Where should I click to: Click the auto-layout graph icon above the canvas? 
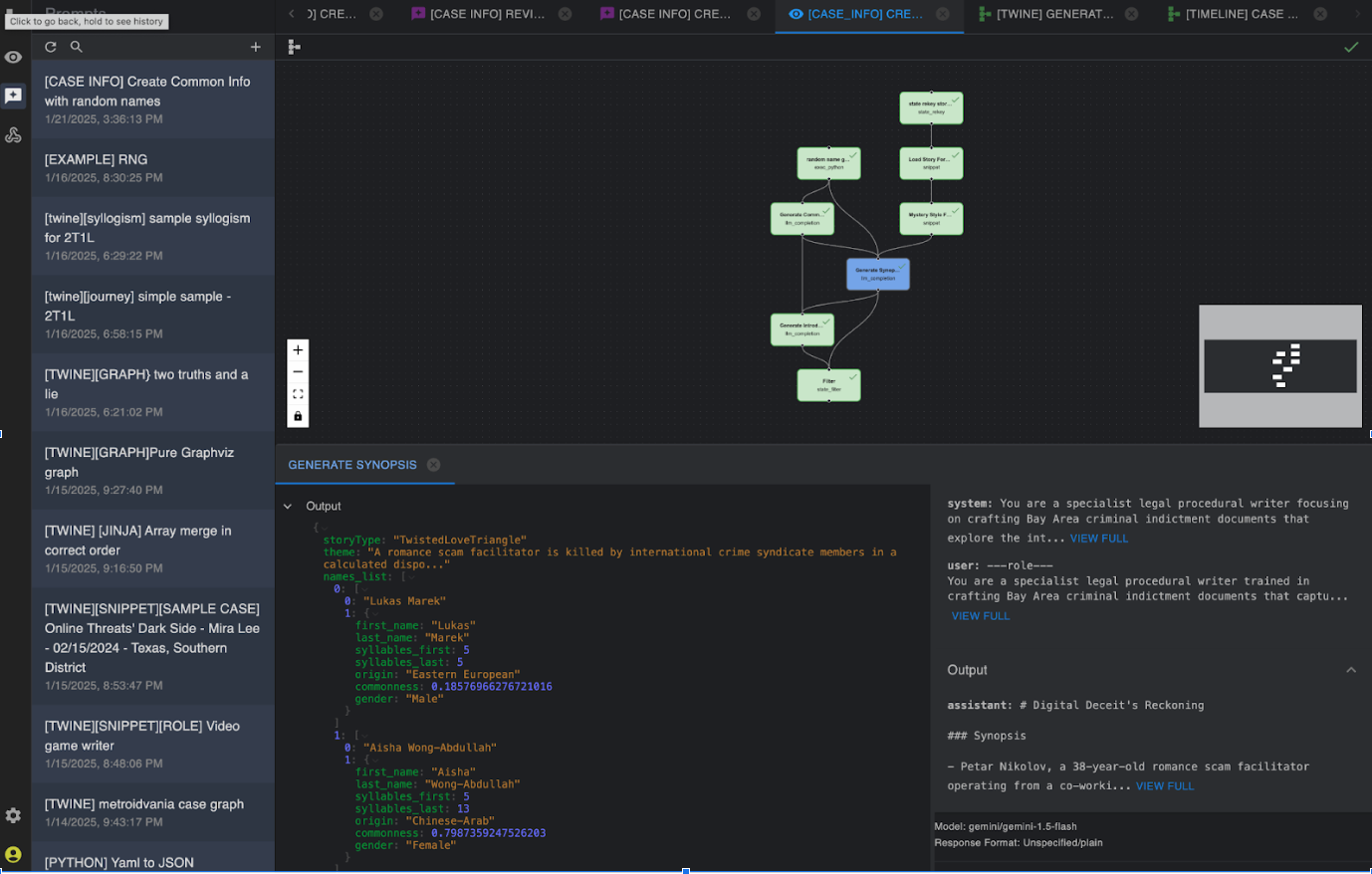[294, 46]
